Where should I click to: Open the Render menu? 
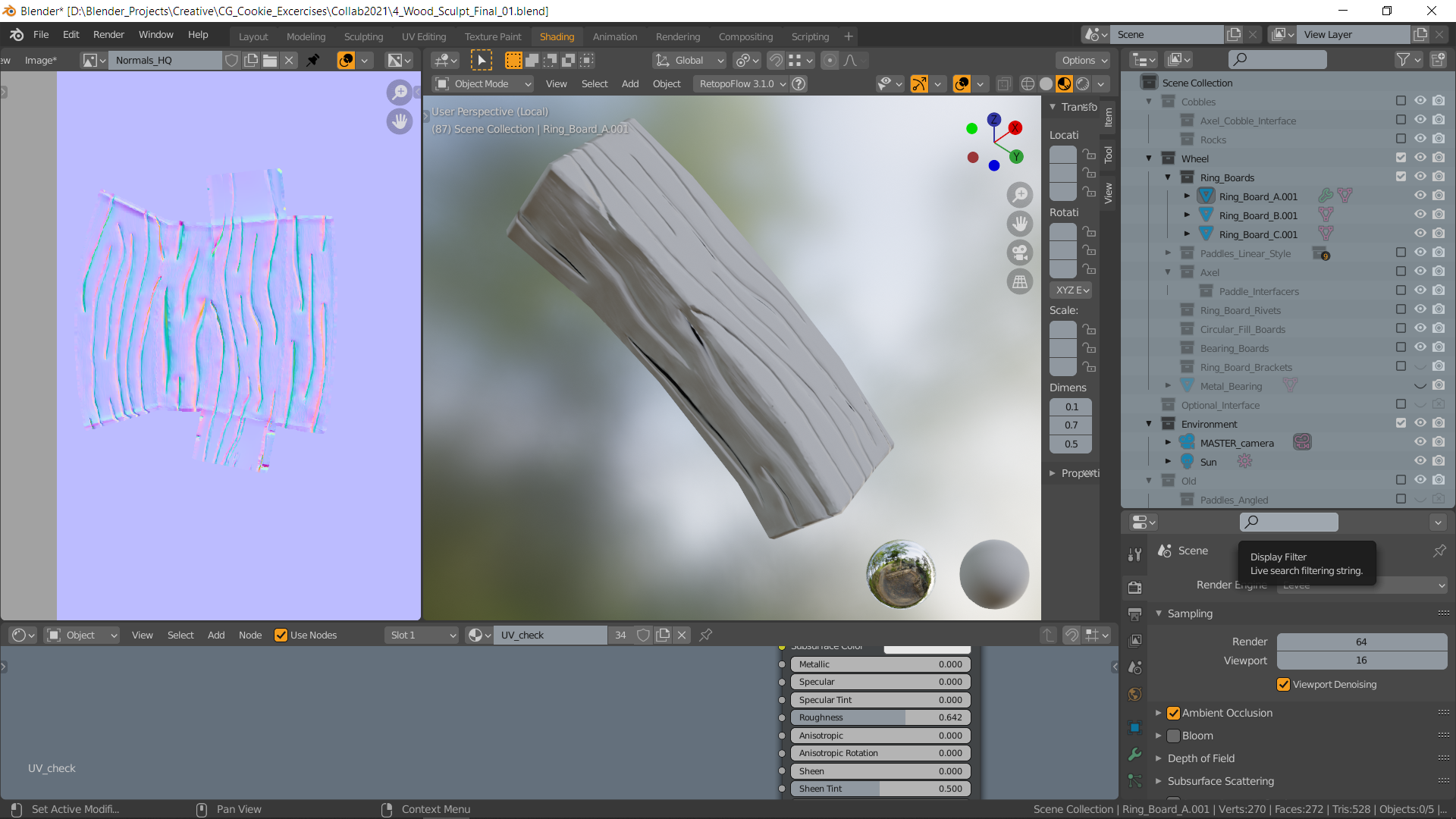coord(108,35)
